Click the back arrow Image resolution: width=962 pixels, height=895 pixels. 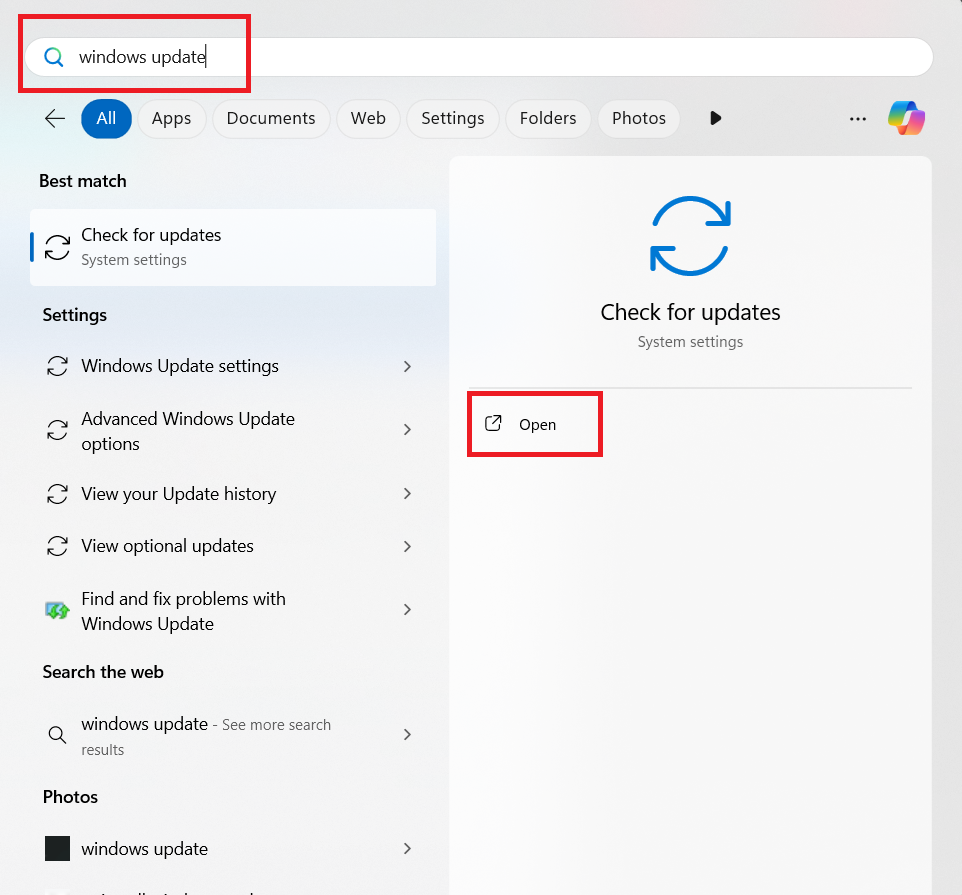[x=54, y=118]
